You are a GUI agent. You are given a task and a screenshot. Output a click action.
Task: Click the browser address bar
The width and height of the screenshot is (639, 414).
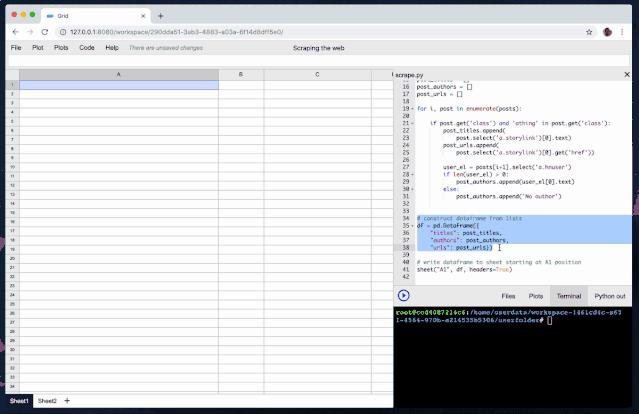(x=300, y=32)
